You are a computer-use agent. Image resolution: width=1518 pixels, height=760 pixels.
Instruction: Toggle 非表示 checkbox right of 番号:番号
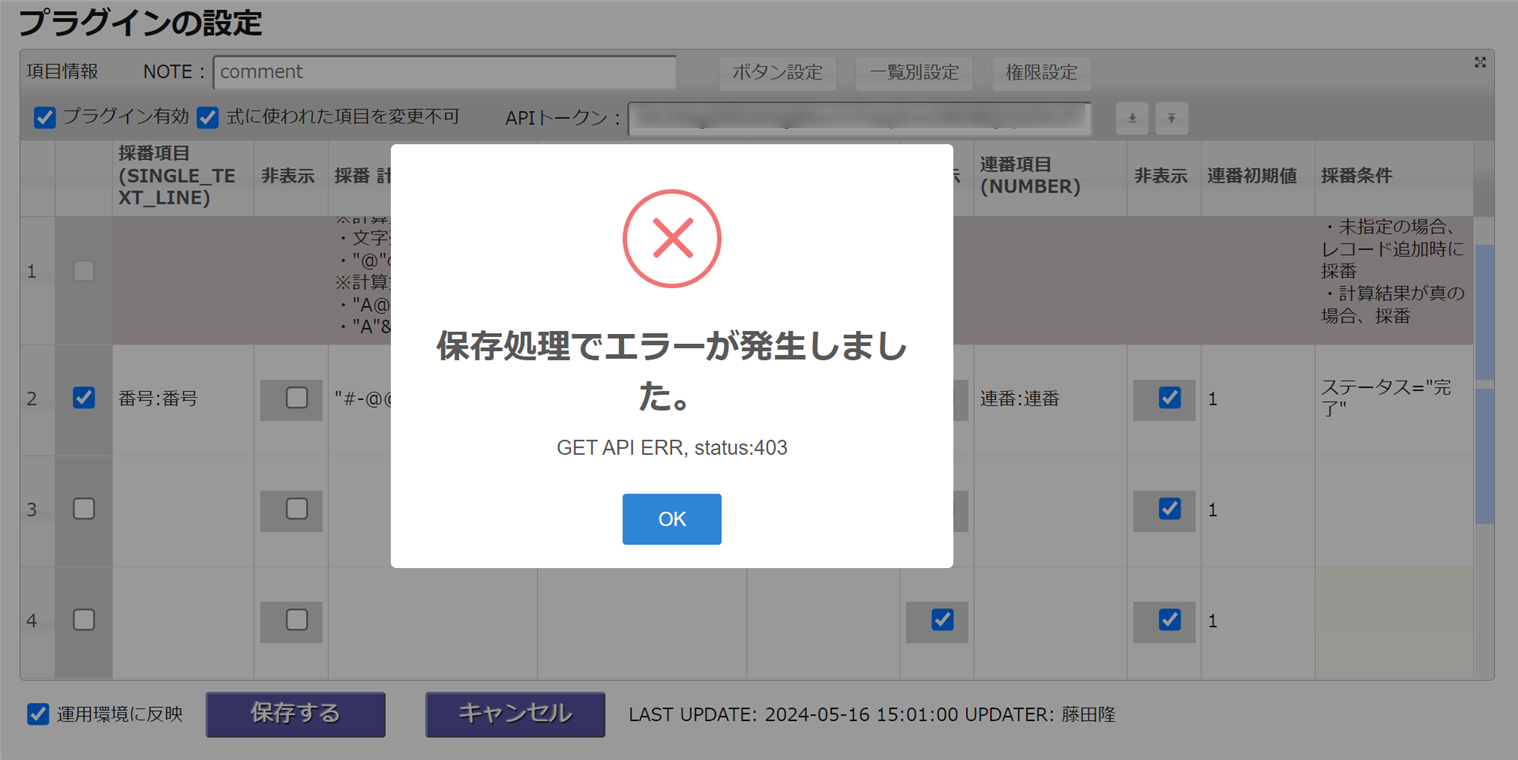tap(297, 398)
